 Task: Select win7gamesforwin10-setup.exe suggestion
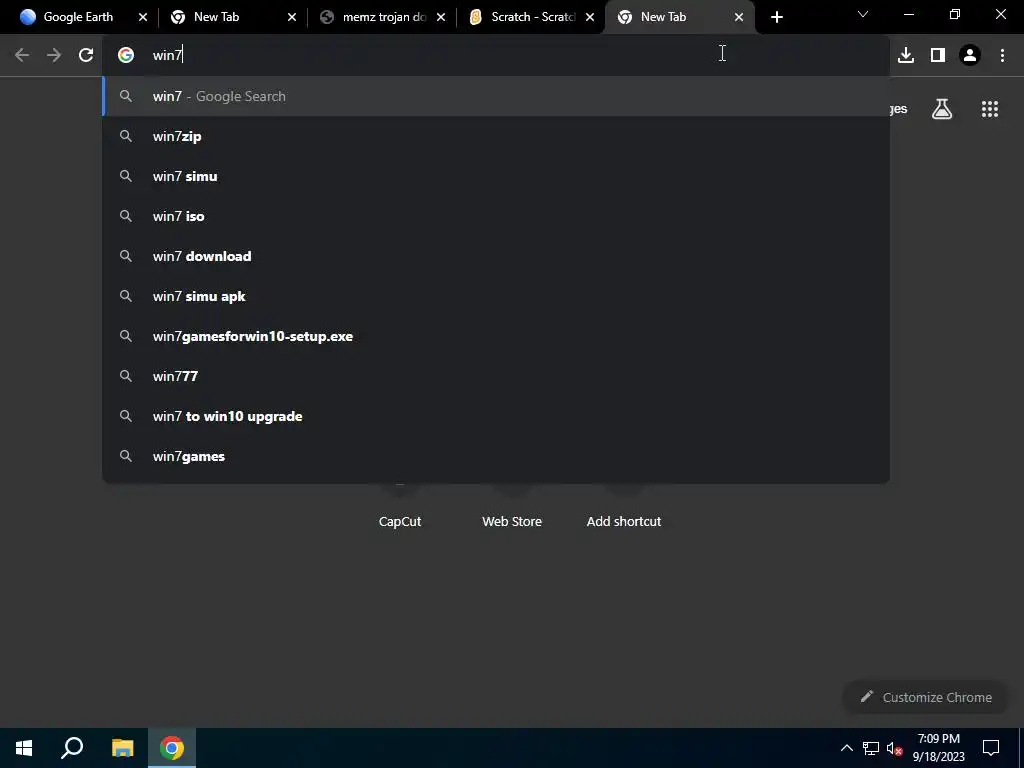[496, 336]
